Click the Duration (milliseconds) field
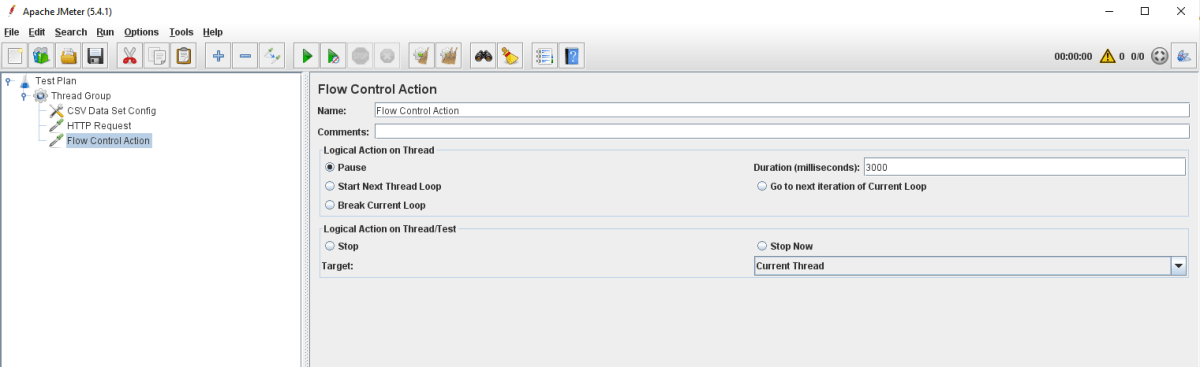 point(1024,167)
